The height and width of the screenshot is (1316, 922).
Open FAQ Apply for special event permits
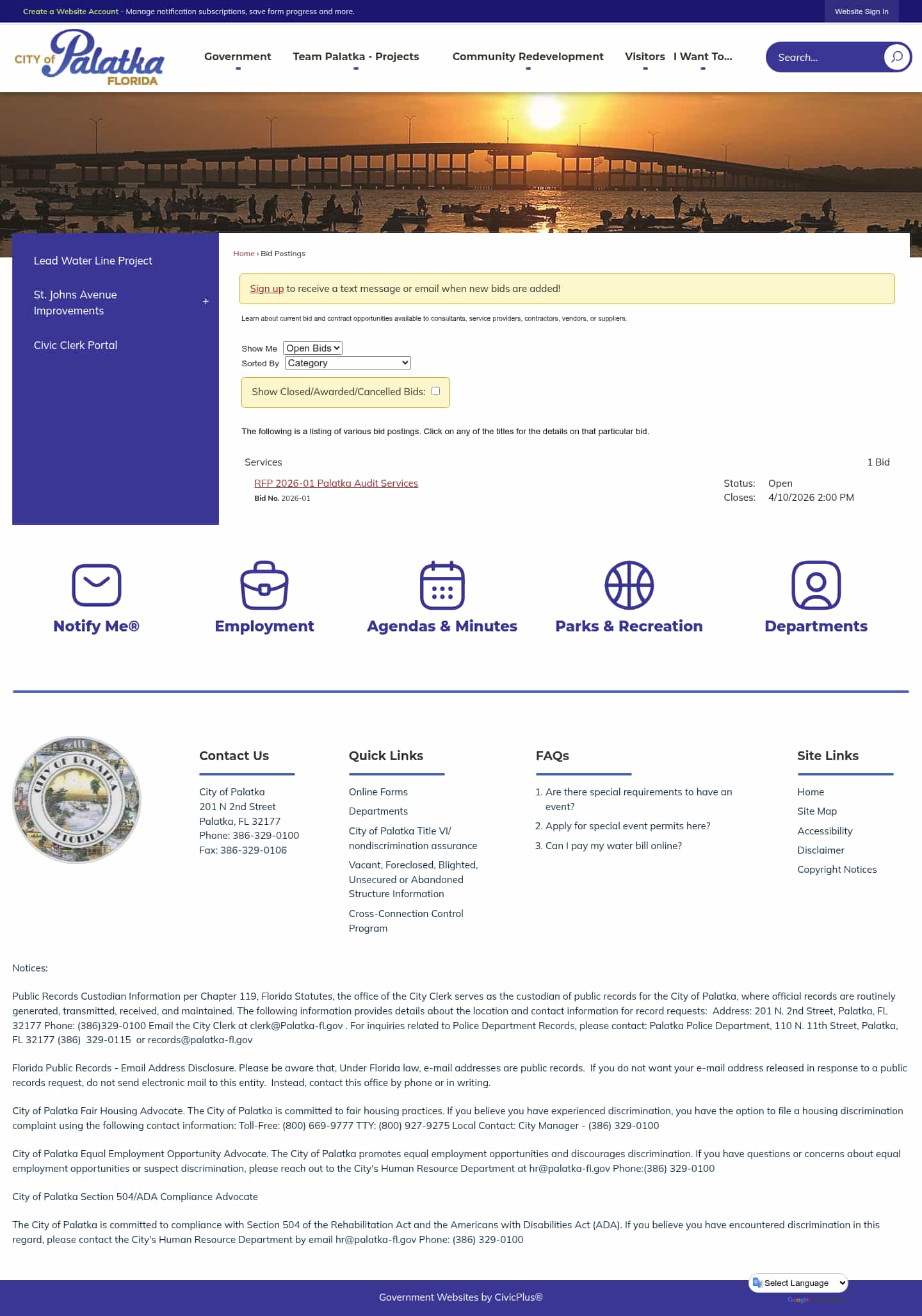[x=628, y=825]
